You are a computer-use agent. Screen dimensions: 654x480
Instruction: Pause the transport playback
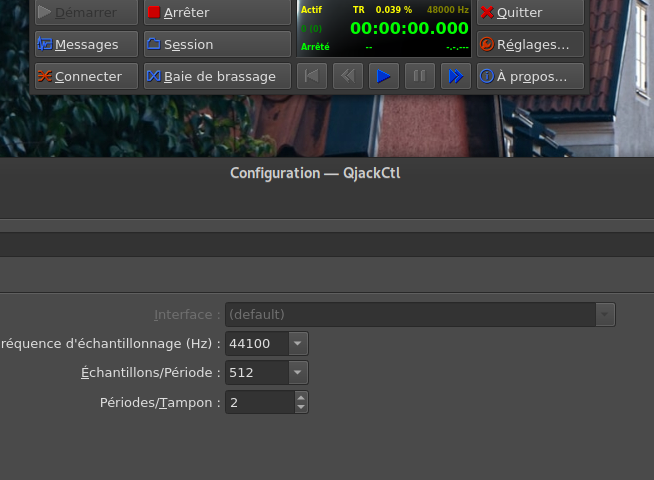(420, 76)
